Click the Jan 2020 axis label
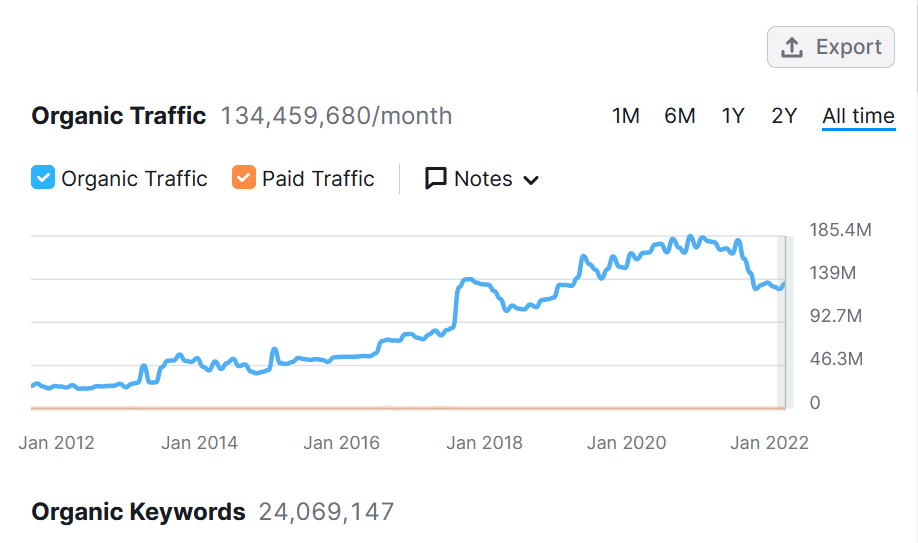This screenshot has width=918, height=543. click(x=626, y=443)
